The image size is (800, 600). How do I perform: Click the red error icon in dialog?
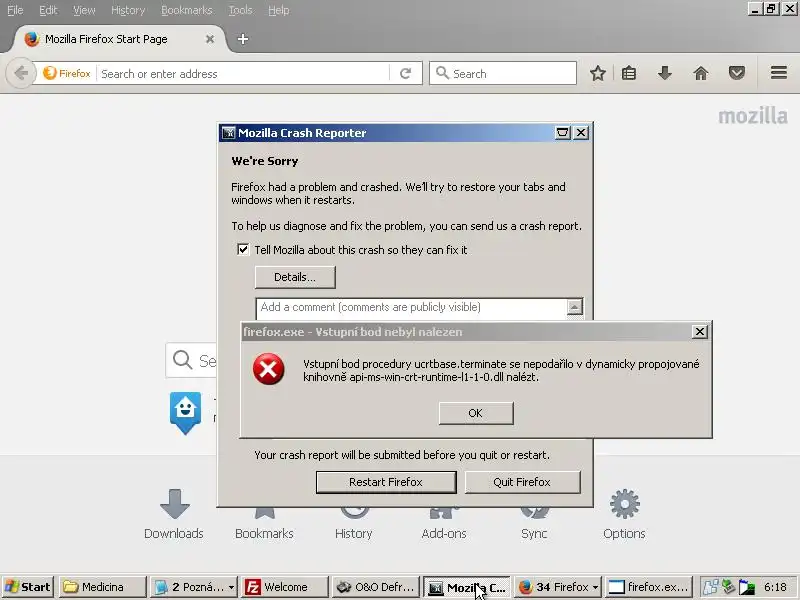point(268,369)
